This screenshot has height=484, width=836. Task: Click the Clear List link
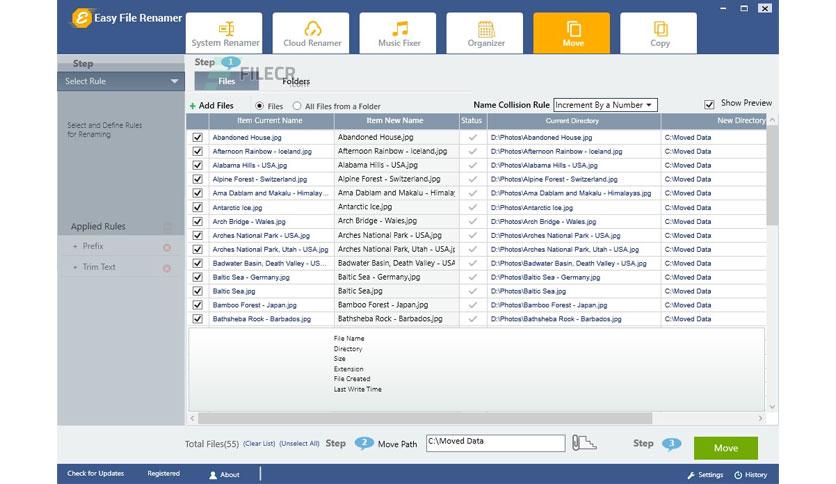259,443
